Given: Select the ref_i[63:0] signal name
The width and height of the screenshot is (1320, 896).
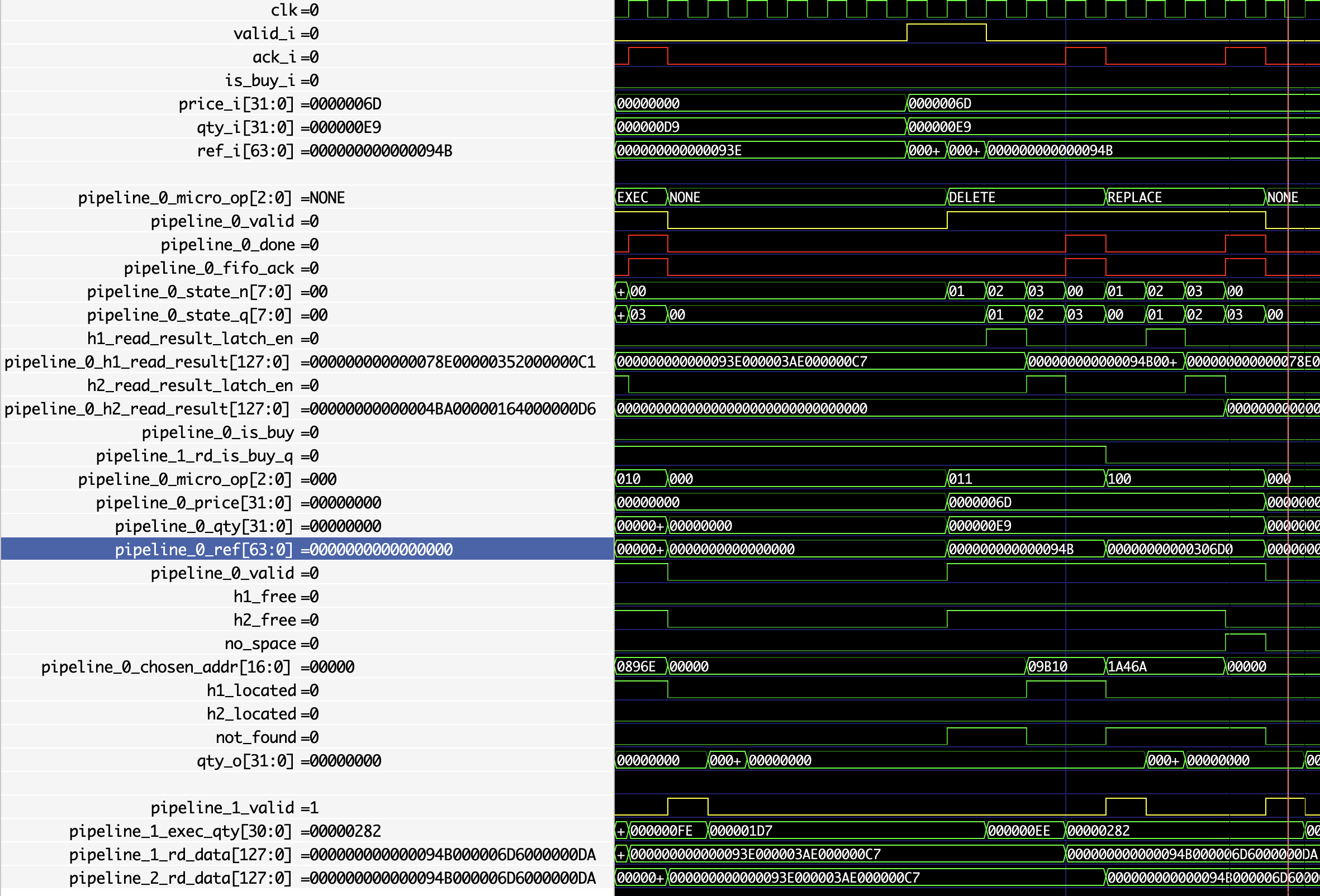Looking at the screenshot, I should (x=245, y=150).
